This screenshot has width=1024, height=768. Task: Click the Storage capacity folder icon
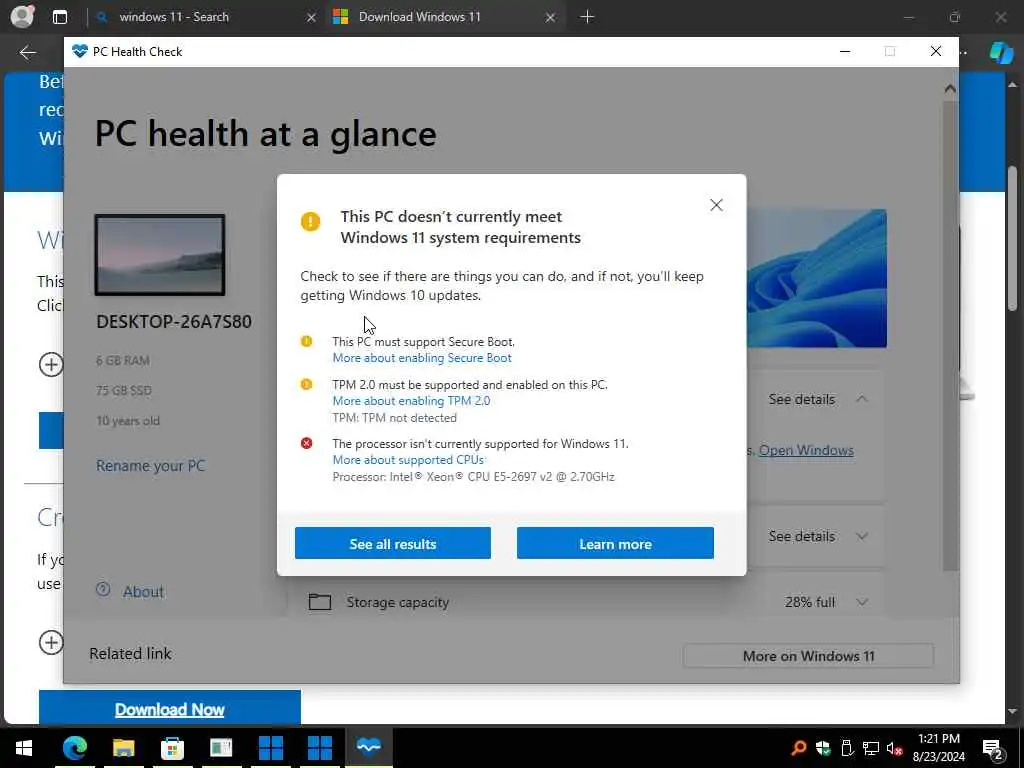319,601
